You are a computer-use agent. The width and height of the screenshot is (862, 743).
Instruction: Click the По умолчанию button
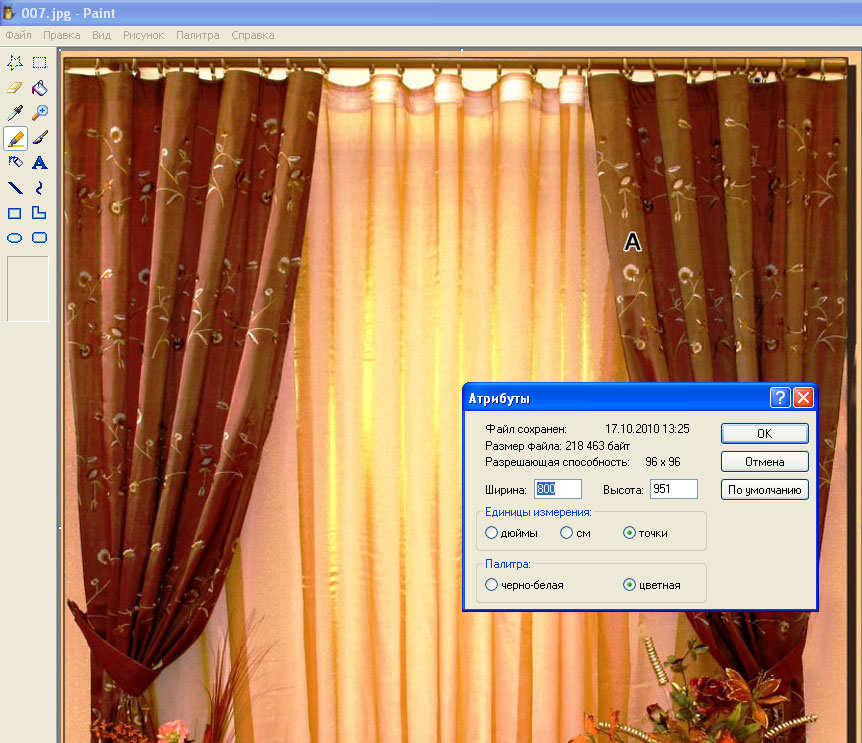click(x=764, y=490)
